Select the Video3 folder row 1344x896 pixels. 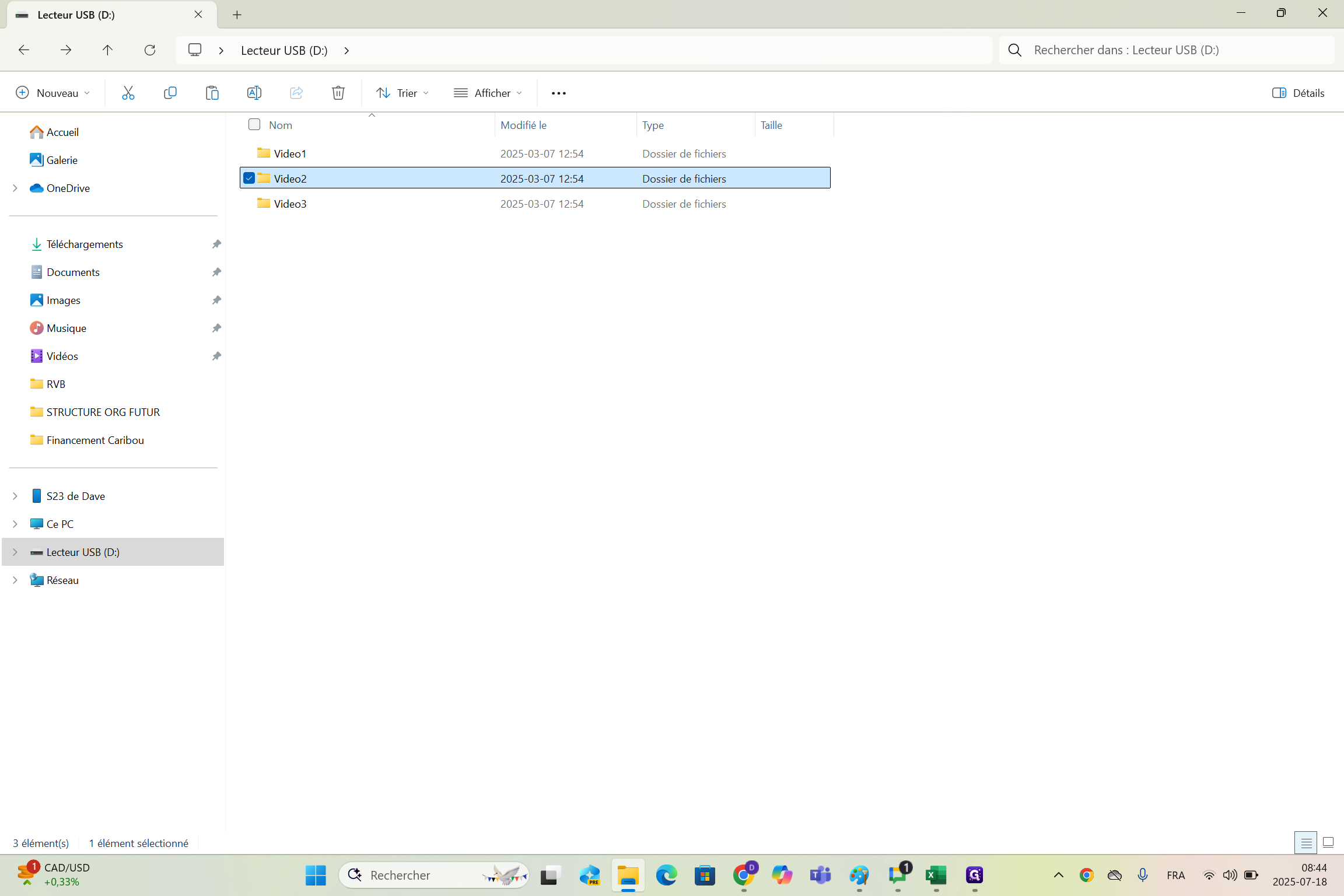tap(535, 204)
